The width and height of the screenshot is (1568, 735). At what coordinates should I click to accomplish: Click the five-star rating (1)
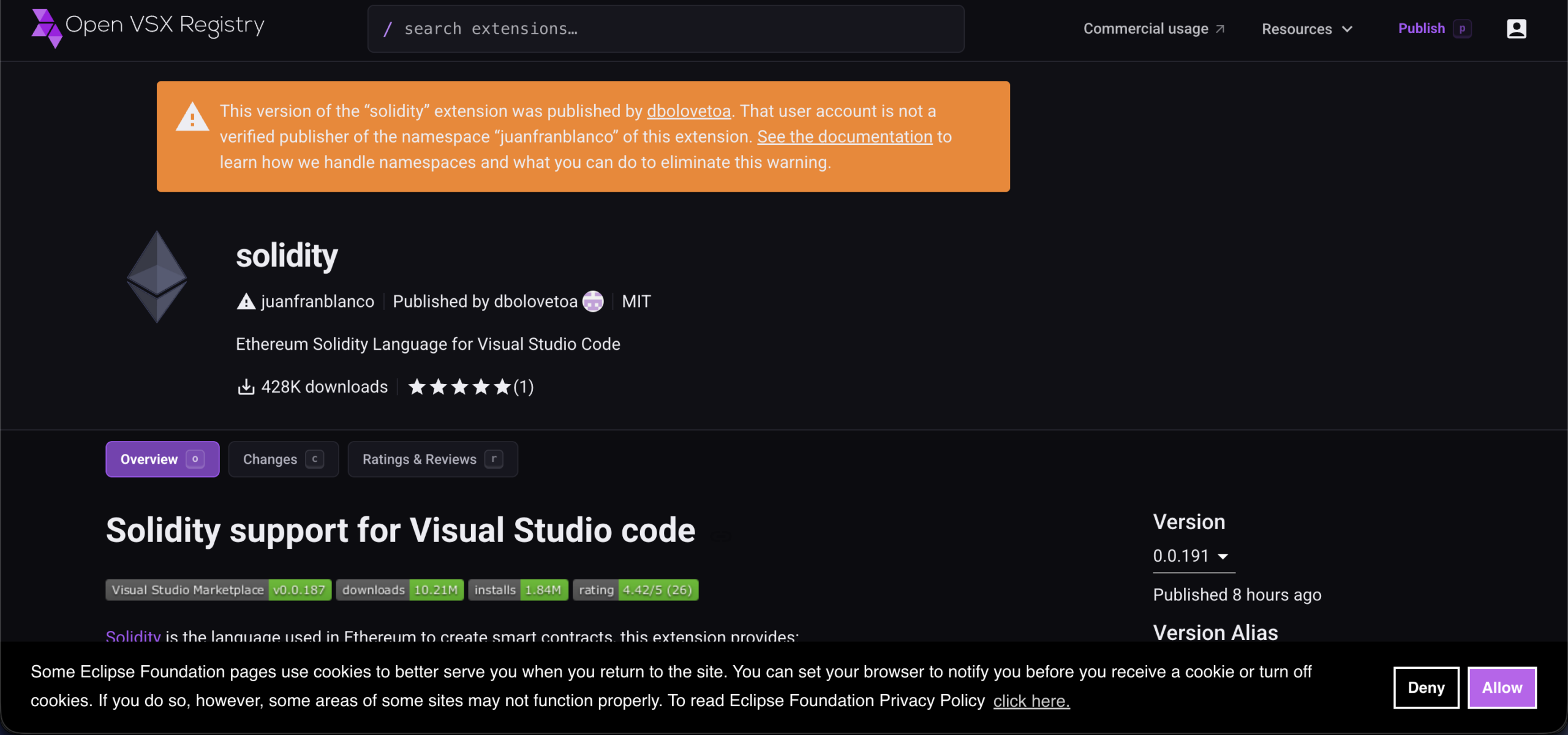(x=470, y=386)
